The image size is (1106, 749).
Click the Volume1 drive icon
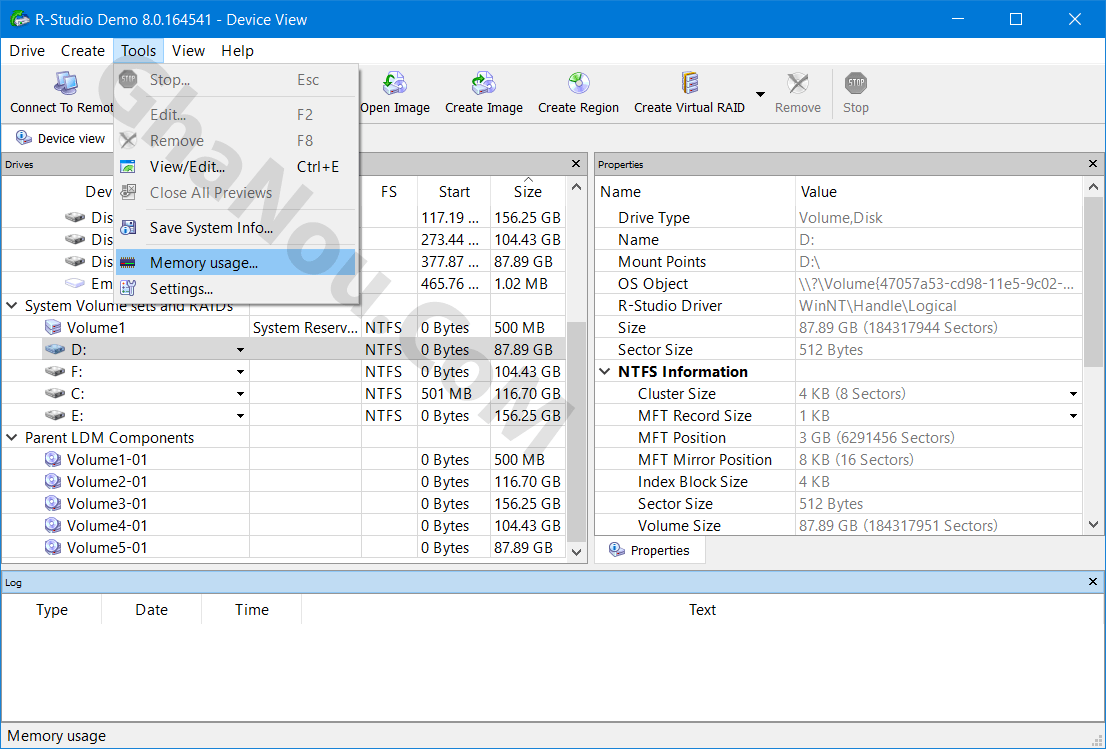pyautogui.click(x=53, y=327)
